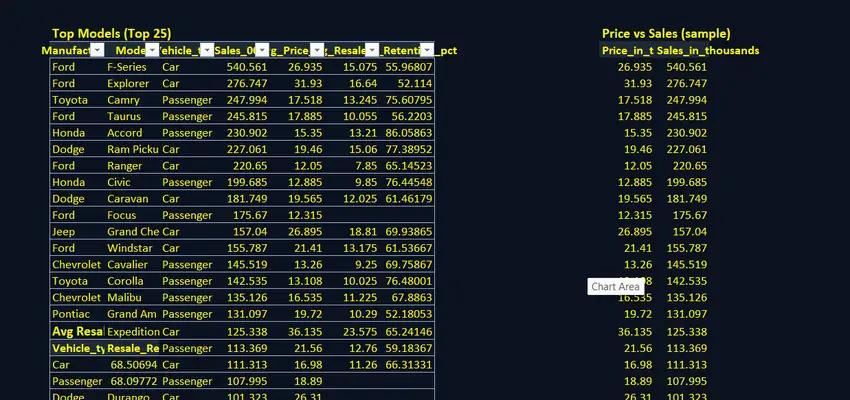This screenshot has width=850, height=400.
Task: Select 26.935 in Price vs Sales sample
Action: 635,67
